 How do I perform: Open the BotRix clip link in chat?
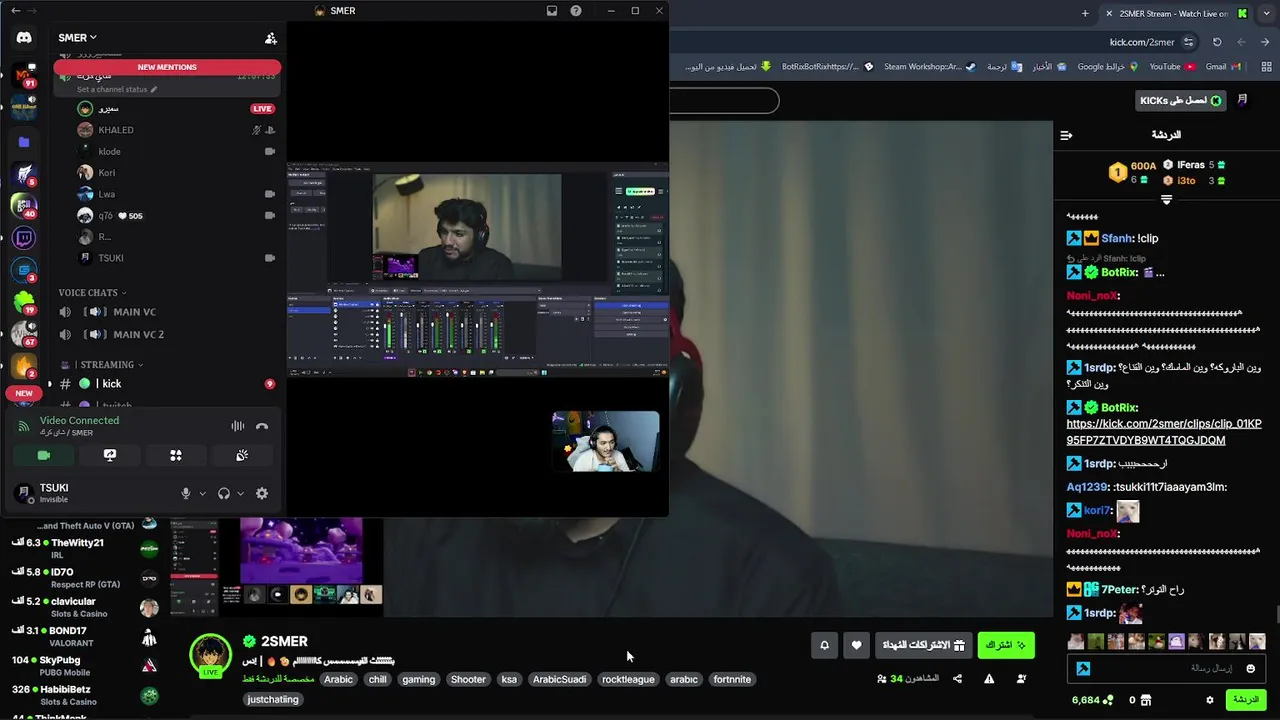[x=1164, y=432]
